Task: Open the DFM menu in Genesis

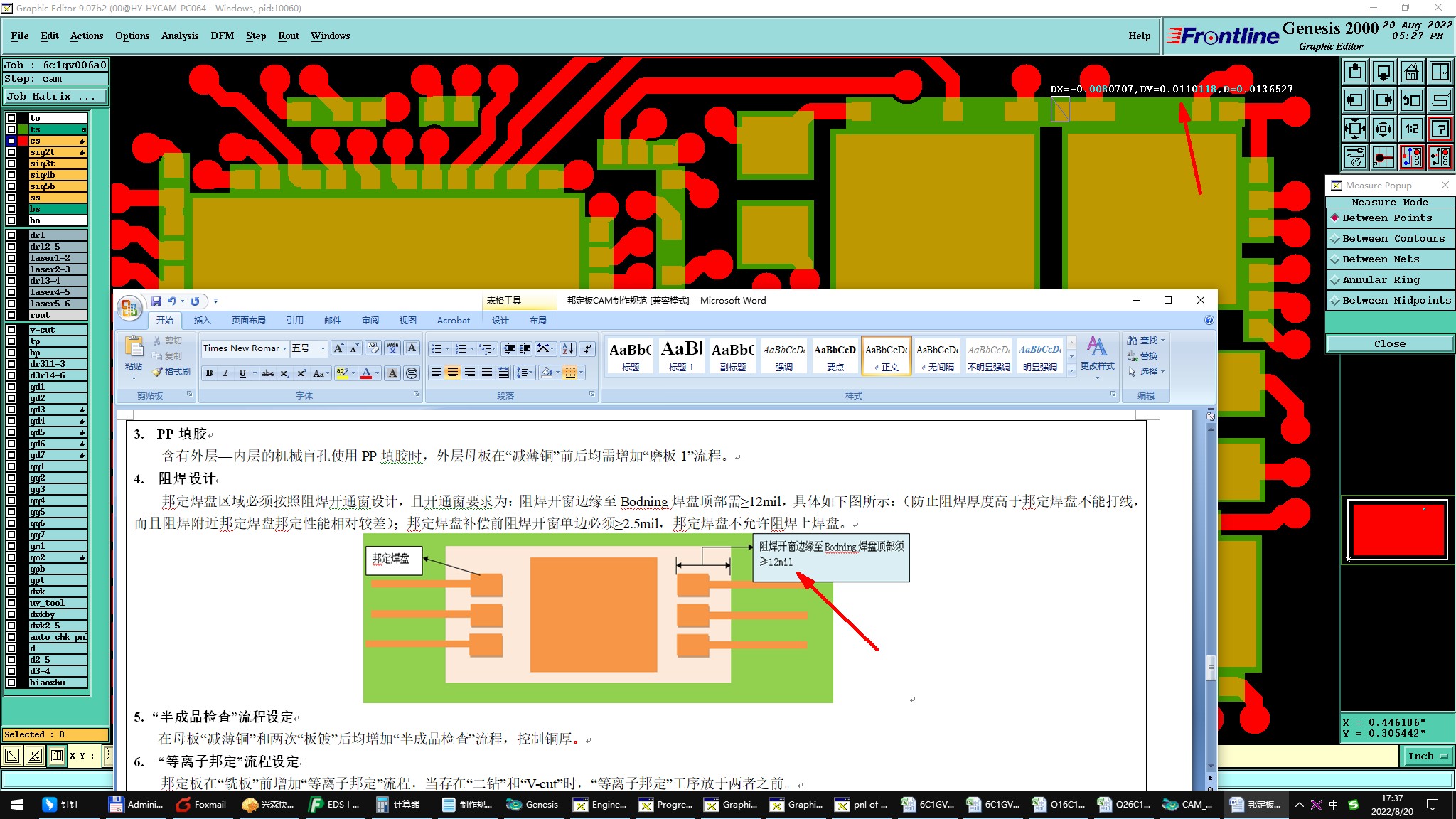Action: (223, 36)
